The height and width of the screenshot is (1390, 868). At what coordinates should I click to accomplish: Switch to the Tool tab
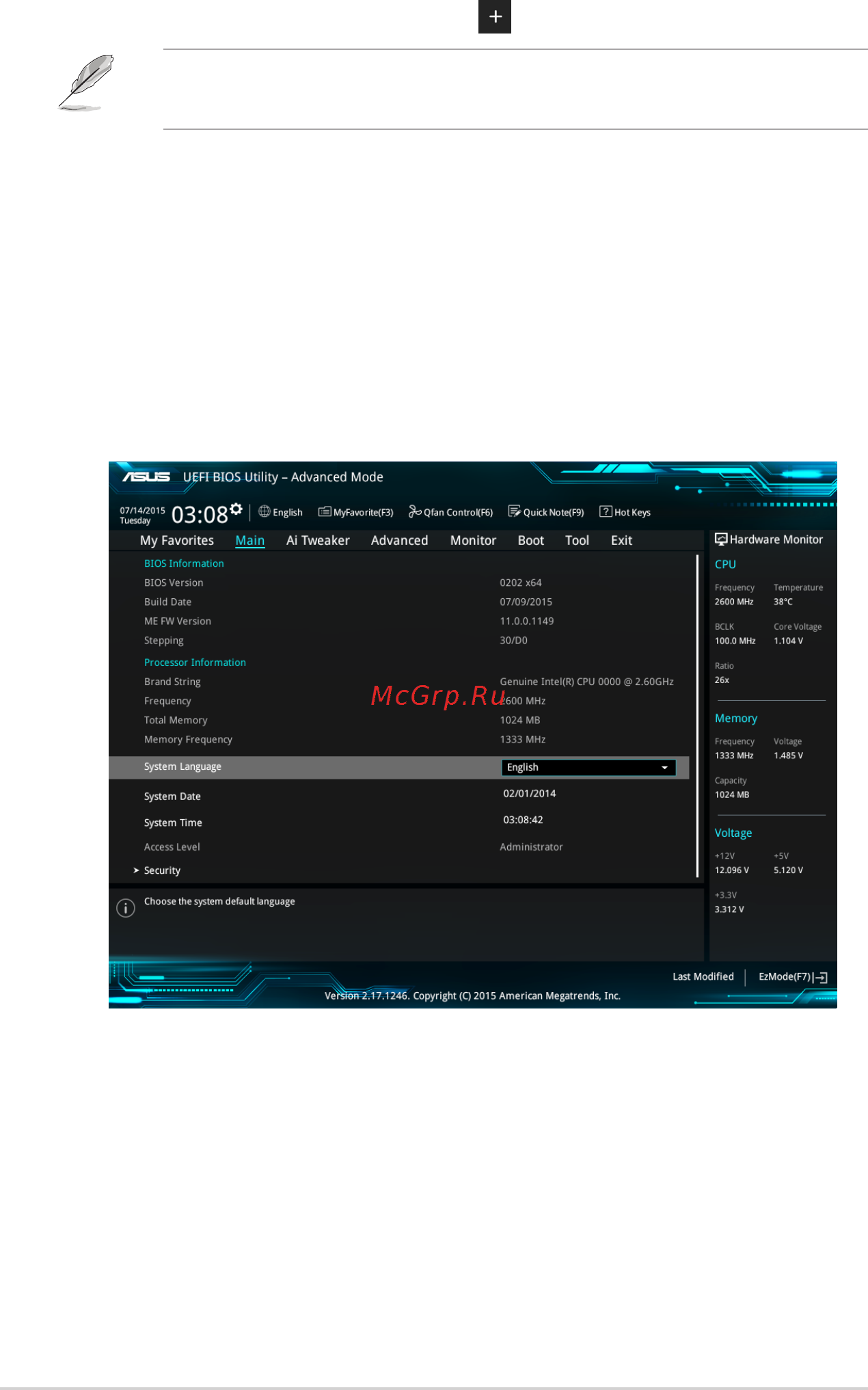[577, 540]
